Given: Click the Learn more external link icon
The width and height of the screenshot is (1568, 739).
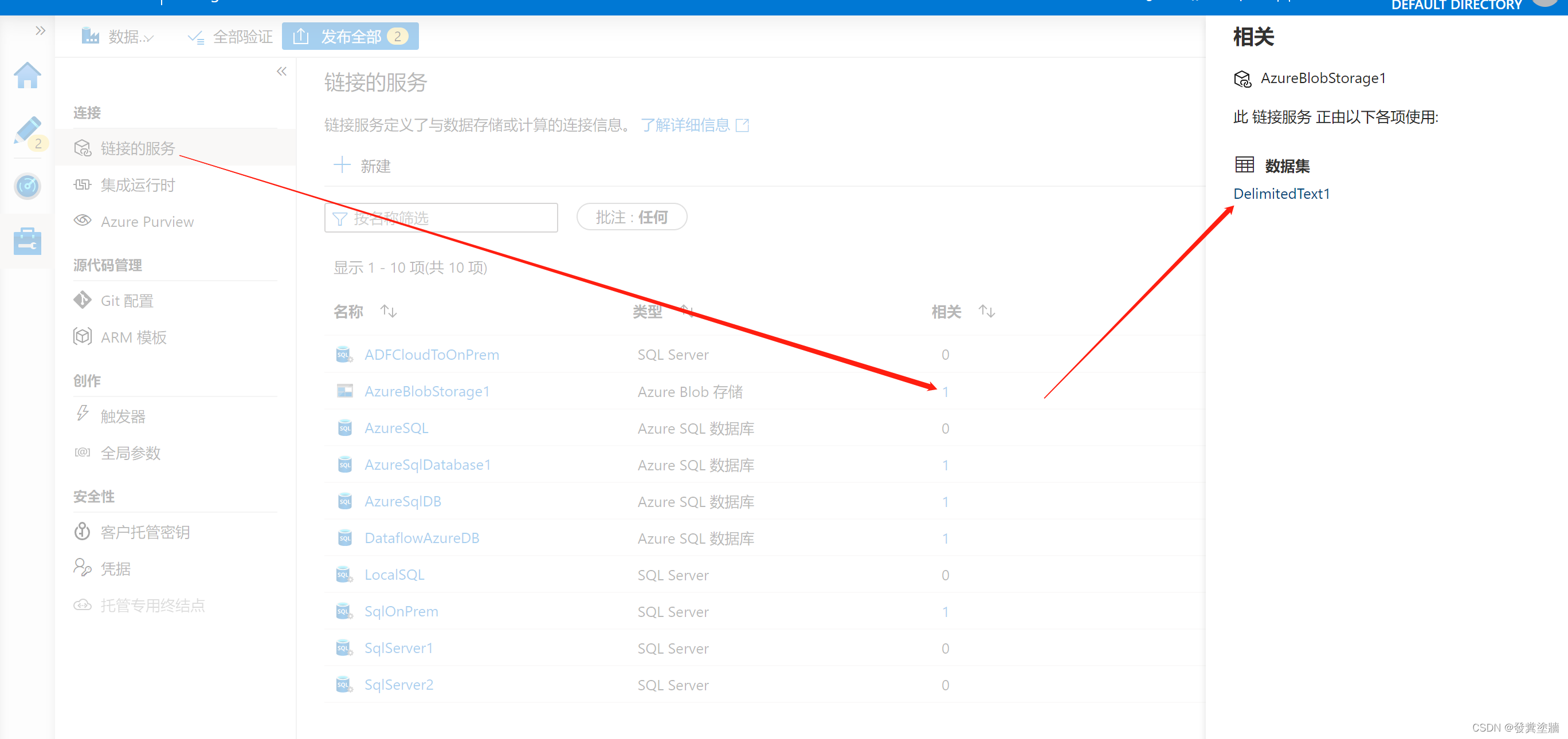Looking at the screenshot, I should point(742,126).
